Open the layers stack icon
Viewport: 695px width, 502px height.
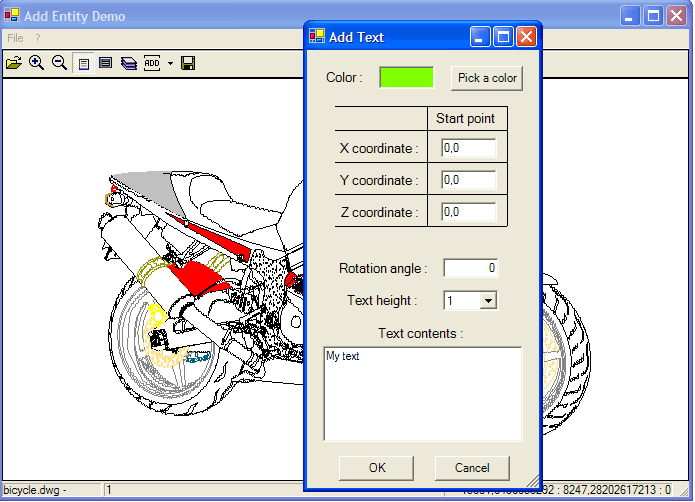tap(129, 63)
